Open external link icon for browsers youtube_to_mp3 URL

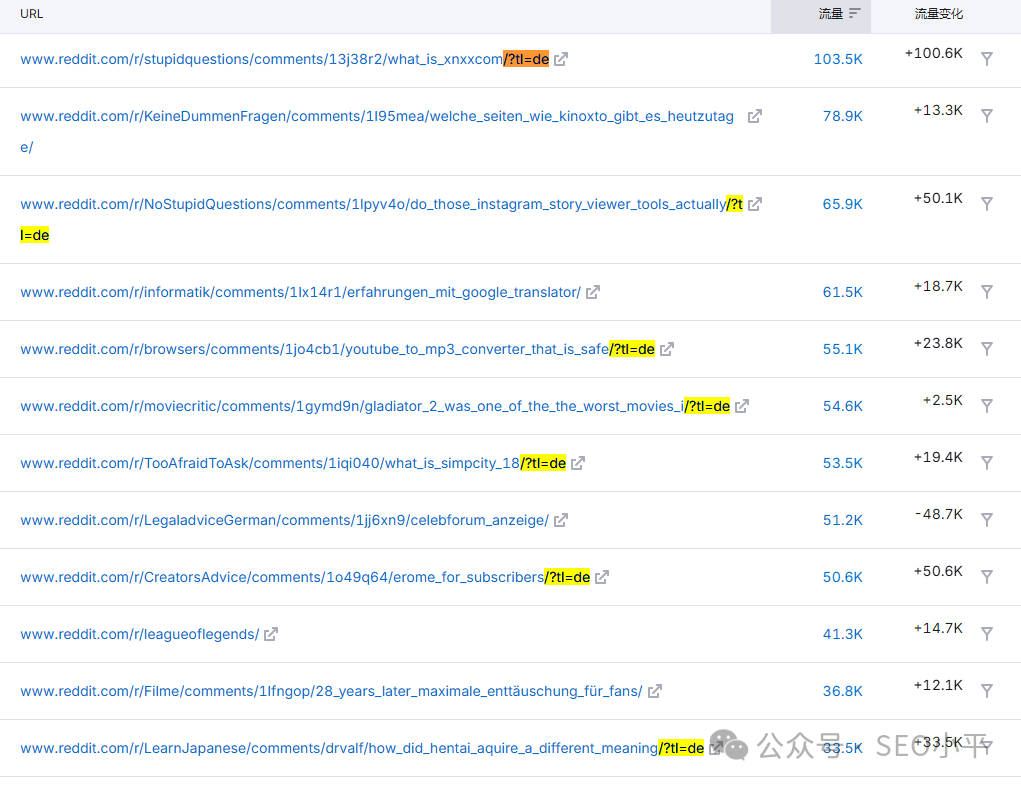coord(667,349)
